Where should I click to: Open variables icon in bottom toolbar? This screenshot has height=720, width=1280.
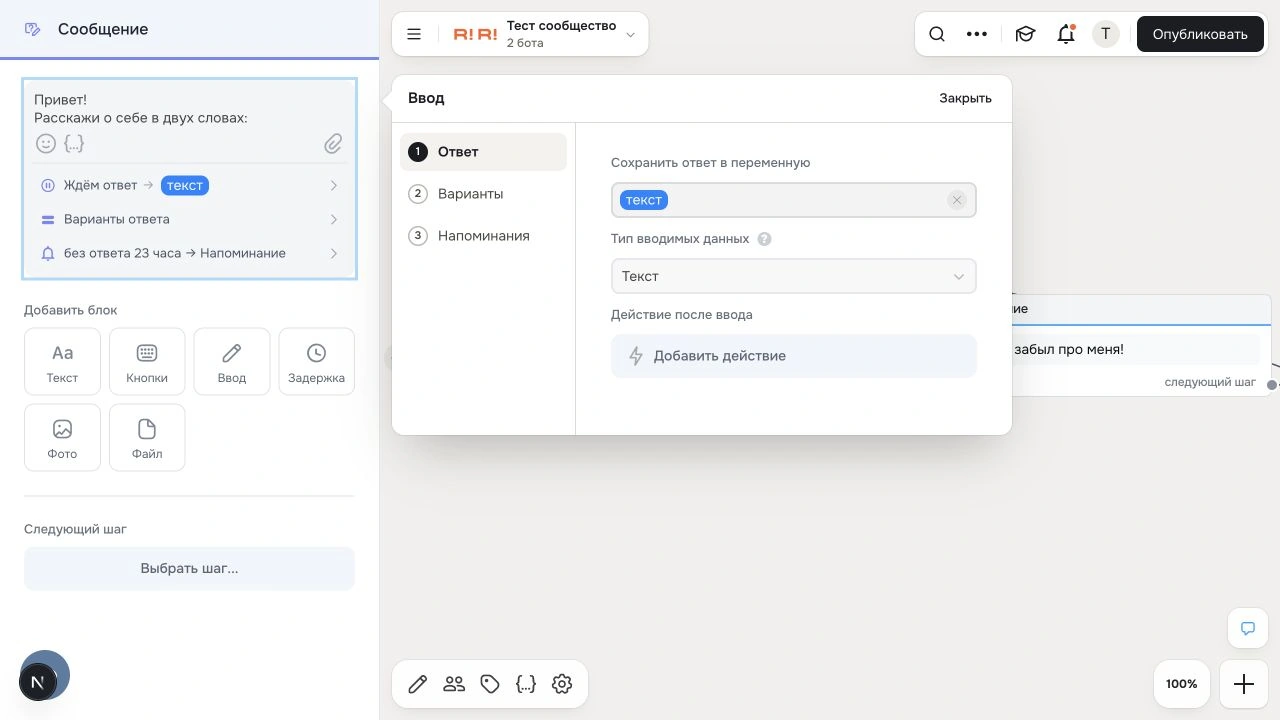[x=526, y=684]
